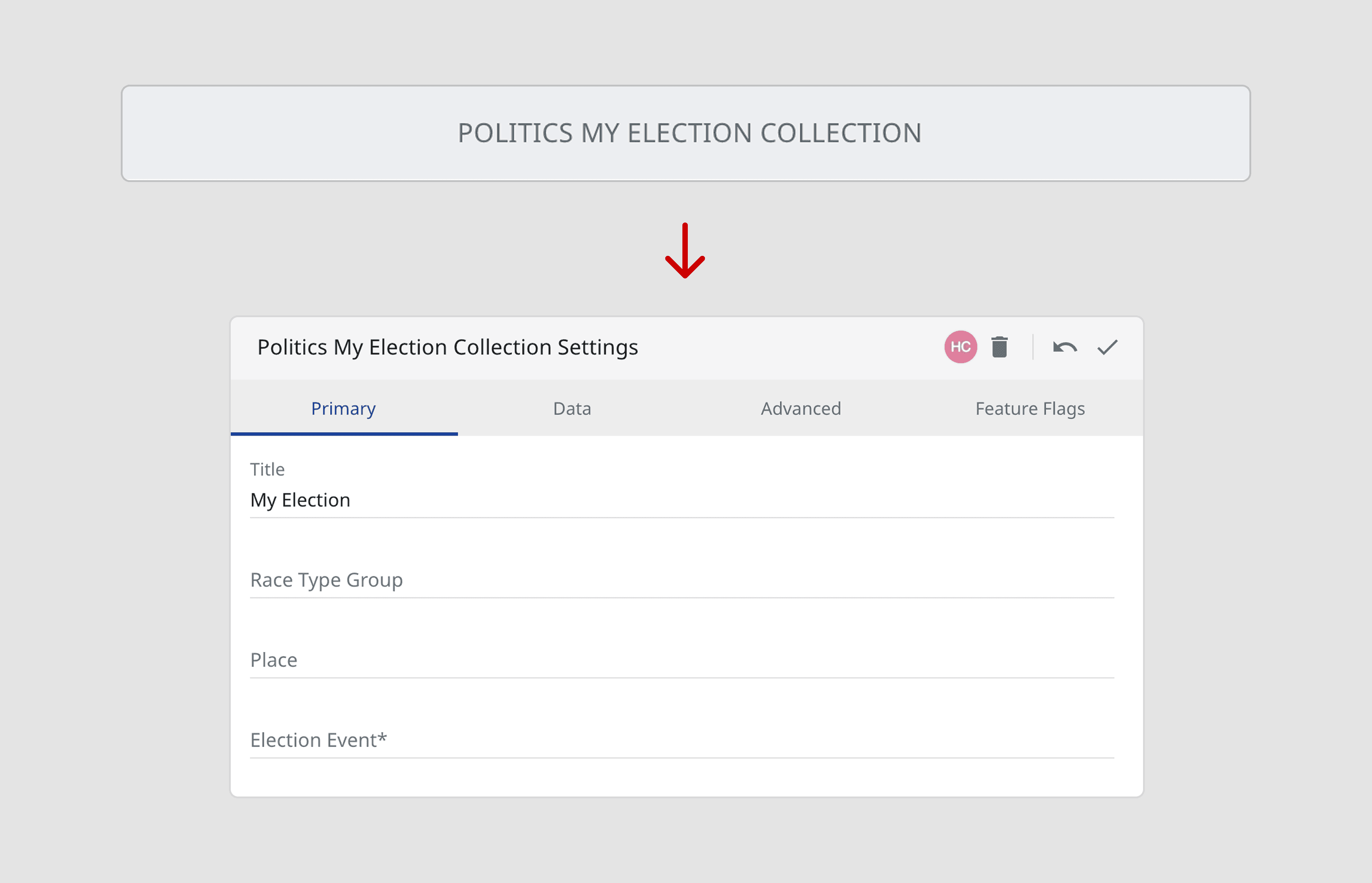Click the HC user avatar

click(x=960, y=347)
